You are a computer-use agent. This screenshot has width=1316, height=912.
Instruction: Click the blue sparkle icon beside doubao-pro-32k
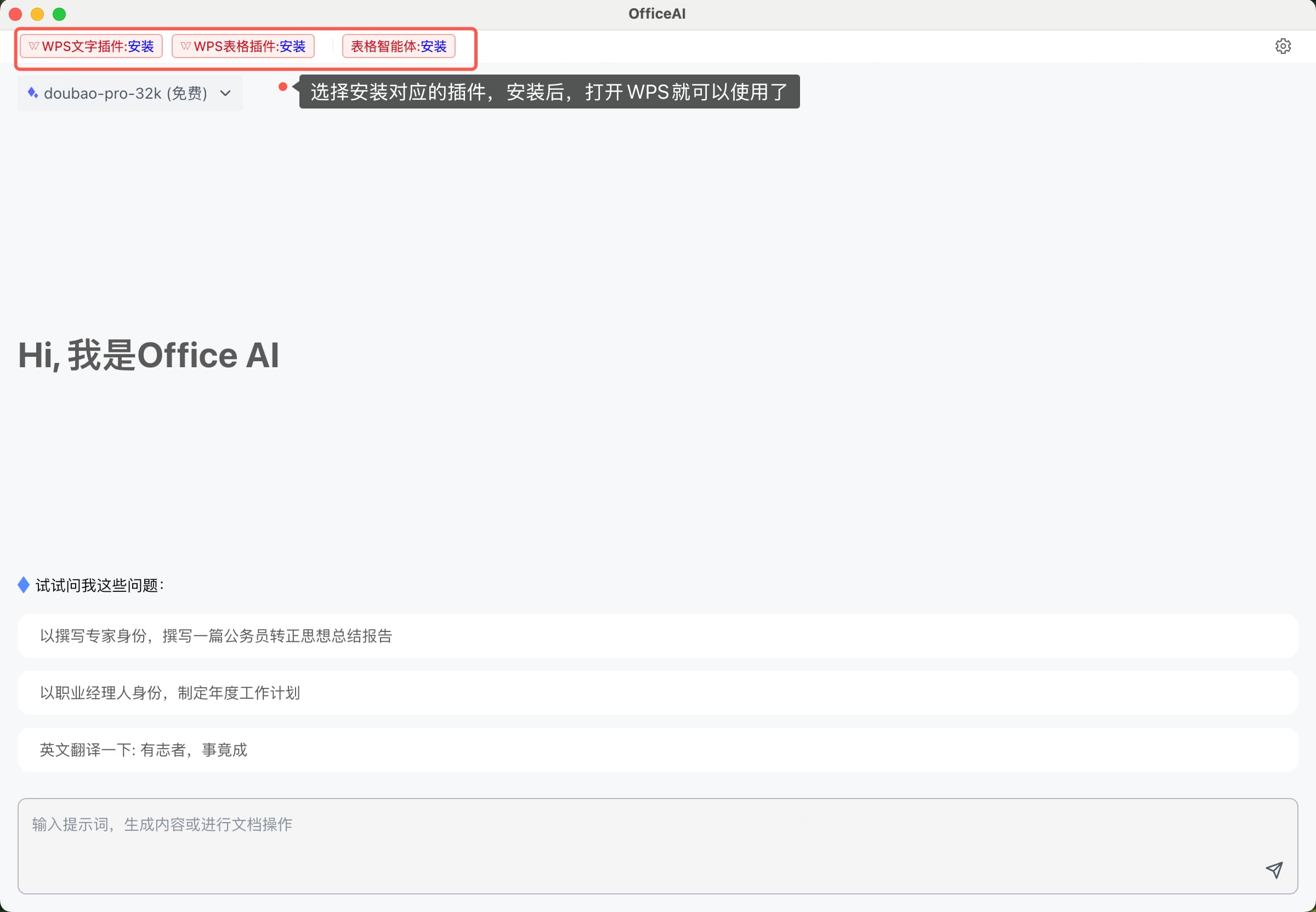pos(32,93)
